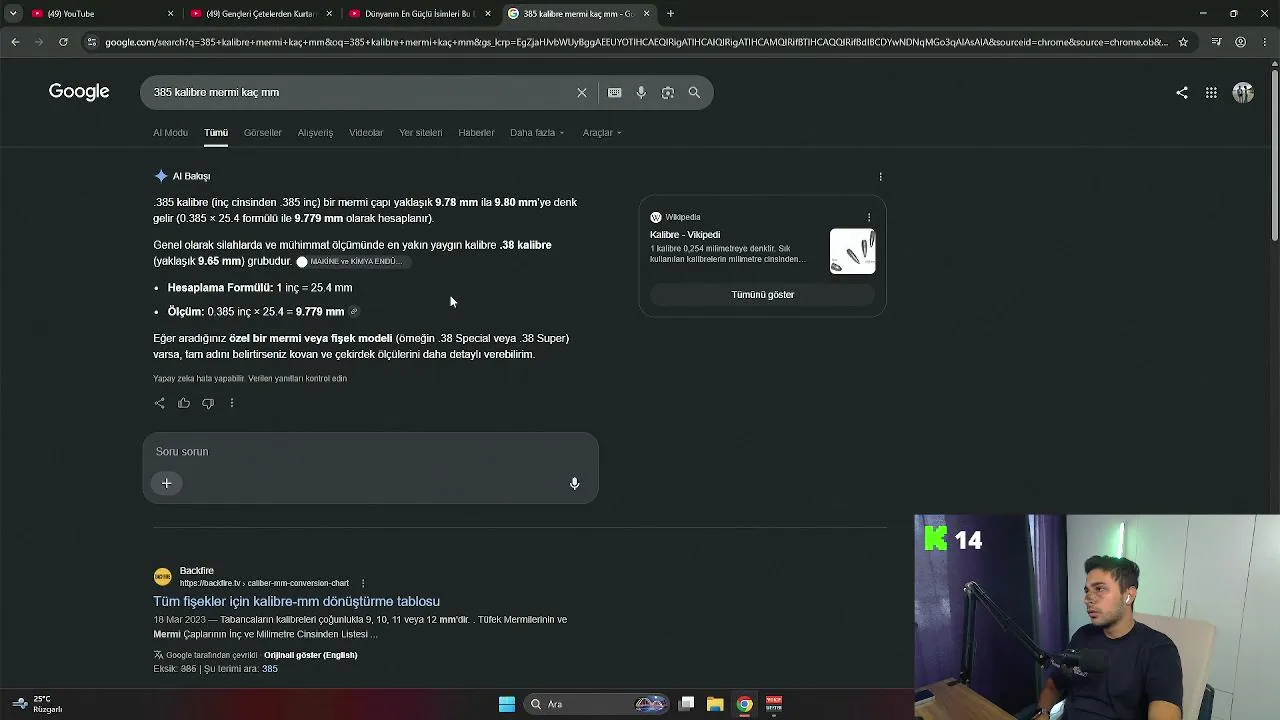Open Chrome's three-dot menu
This screenshot has width=1280, height=720.
coord(1266,42)
